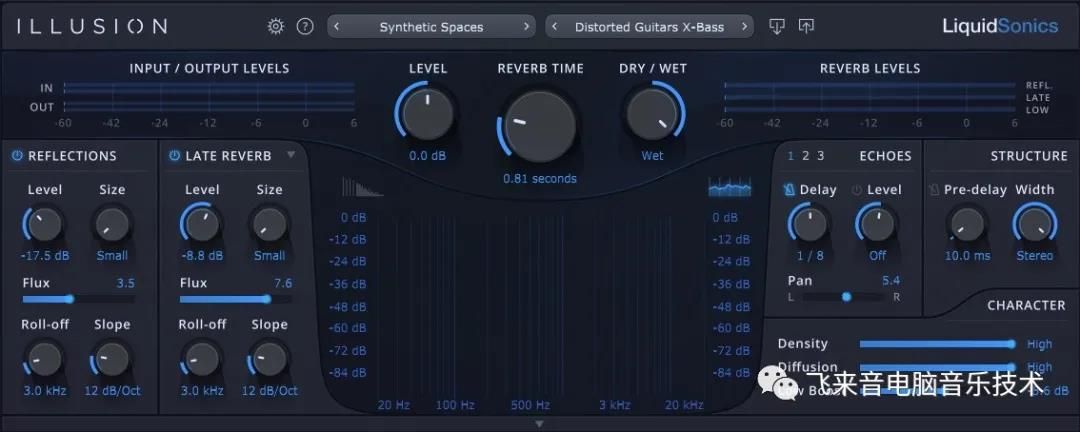Click the import preset download icon

(x=777, y=27)
